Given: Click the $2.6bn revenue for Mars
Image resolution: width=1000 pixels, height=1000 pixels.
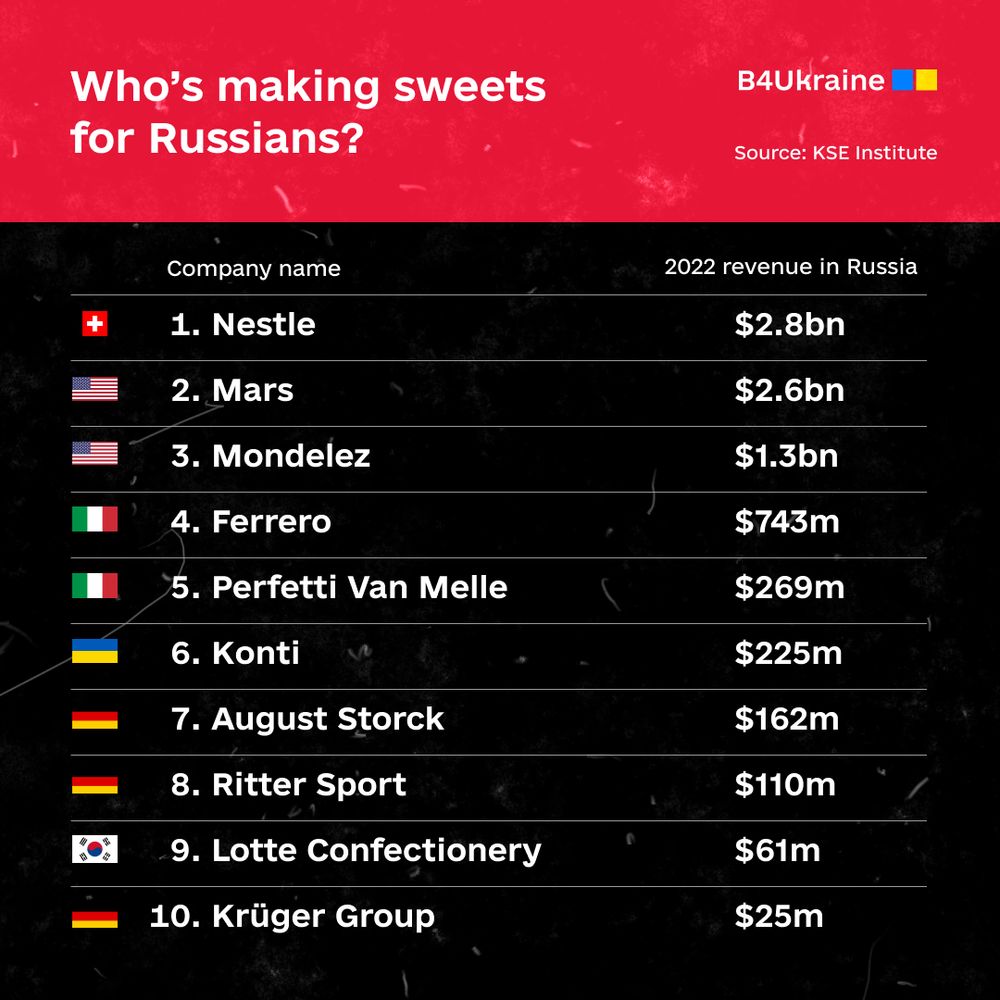Looking at the screenshot, I should (789, 389).
